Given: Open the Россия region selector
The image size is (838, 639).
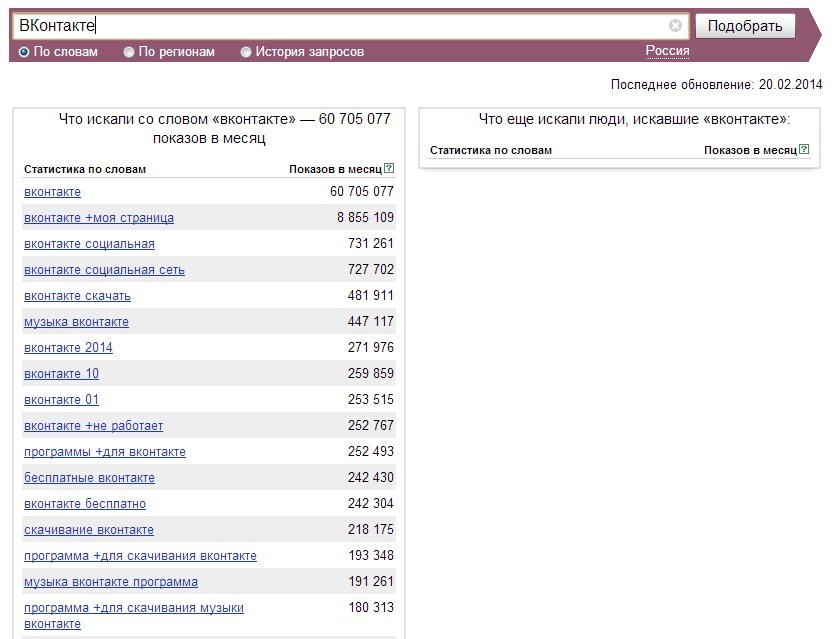Looking at the screenshot, I should [667, 51].
